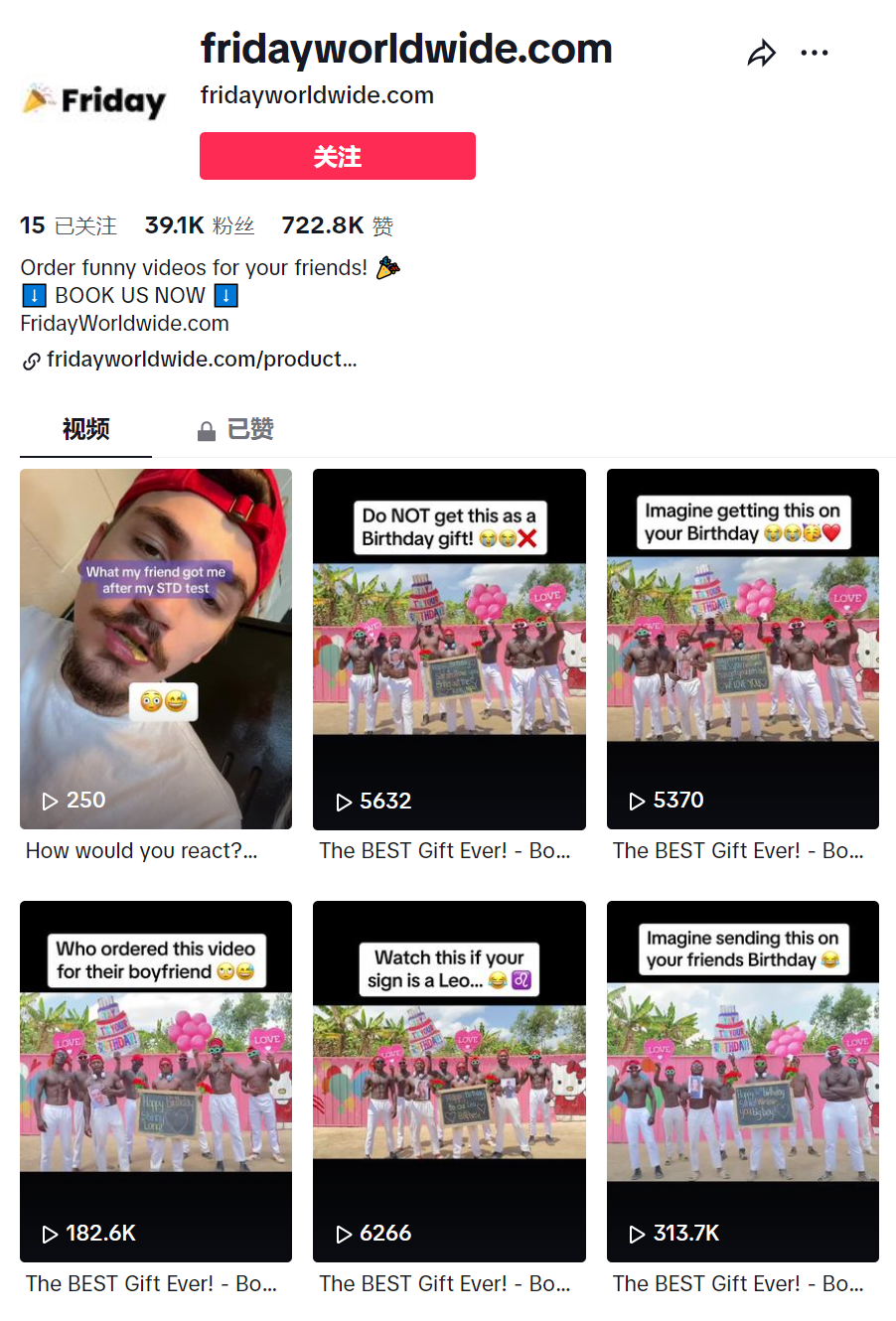
Task: Open 'Imagine getting this' video thumbnail
Action: [743, 649]
